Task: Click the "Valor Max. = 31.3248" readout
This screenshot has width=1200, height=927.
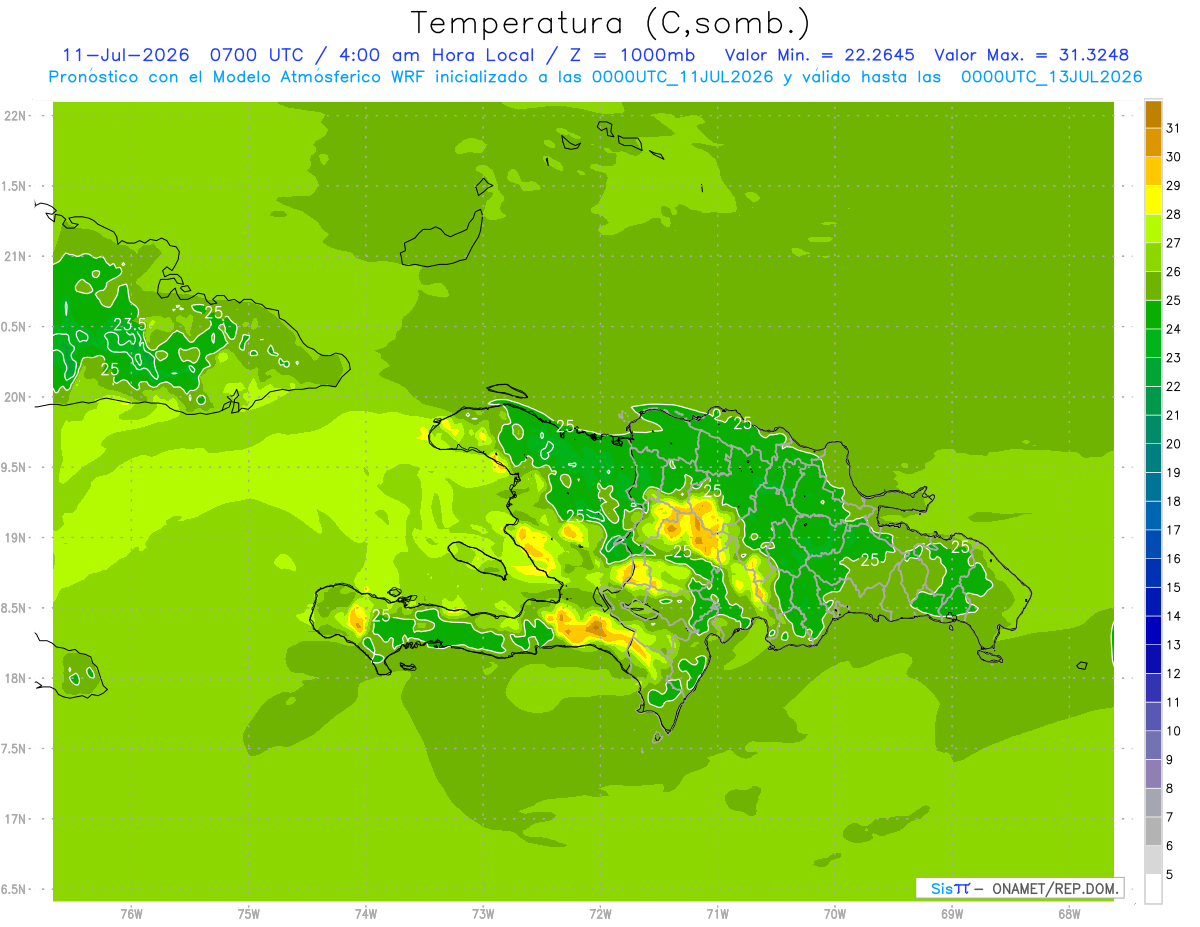Action: (x=1032, y=54)
